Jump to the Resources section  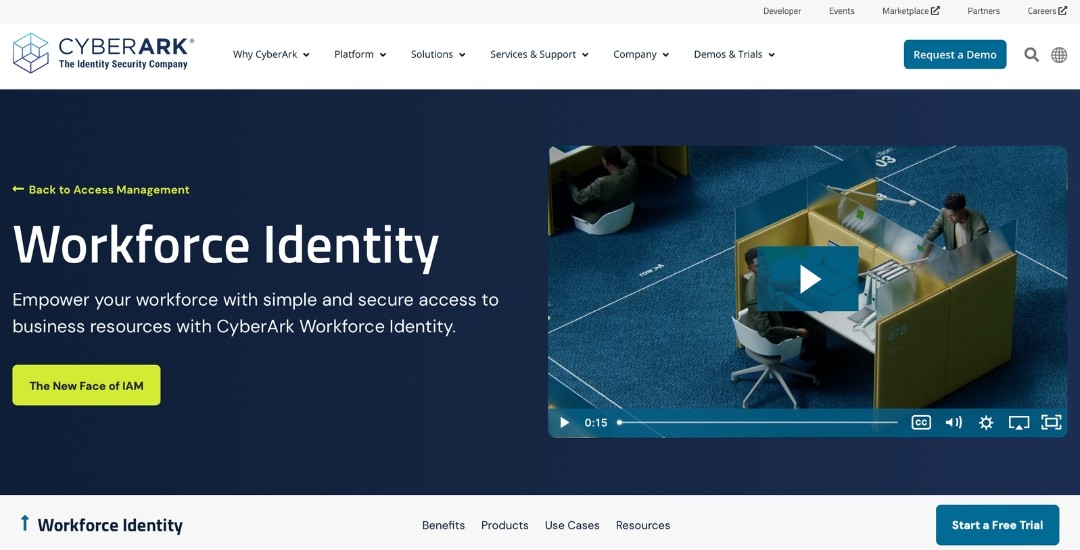click(643, 525)
